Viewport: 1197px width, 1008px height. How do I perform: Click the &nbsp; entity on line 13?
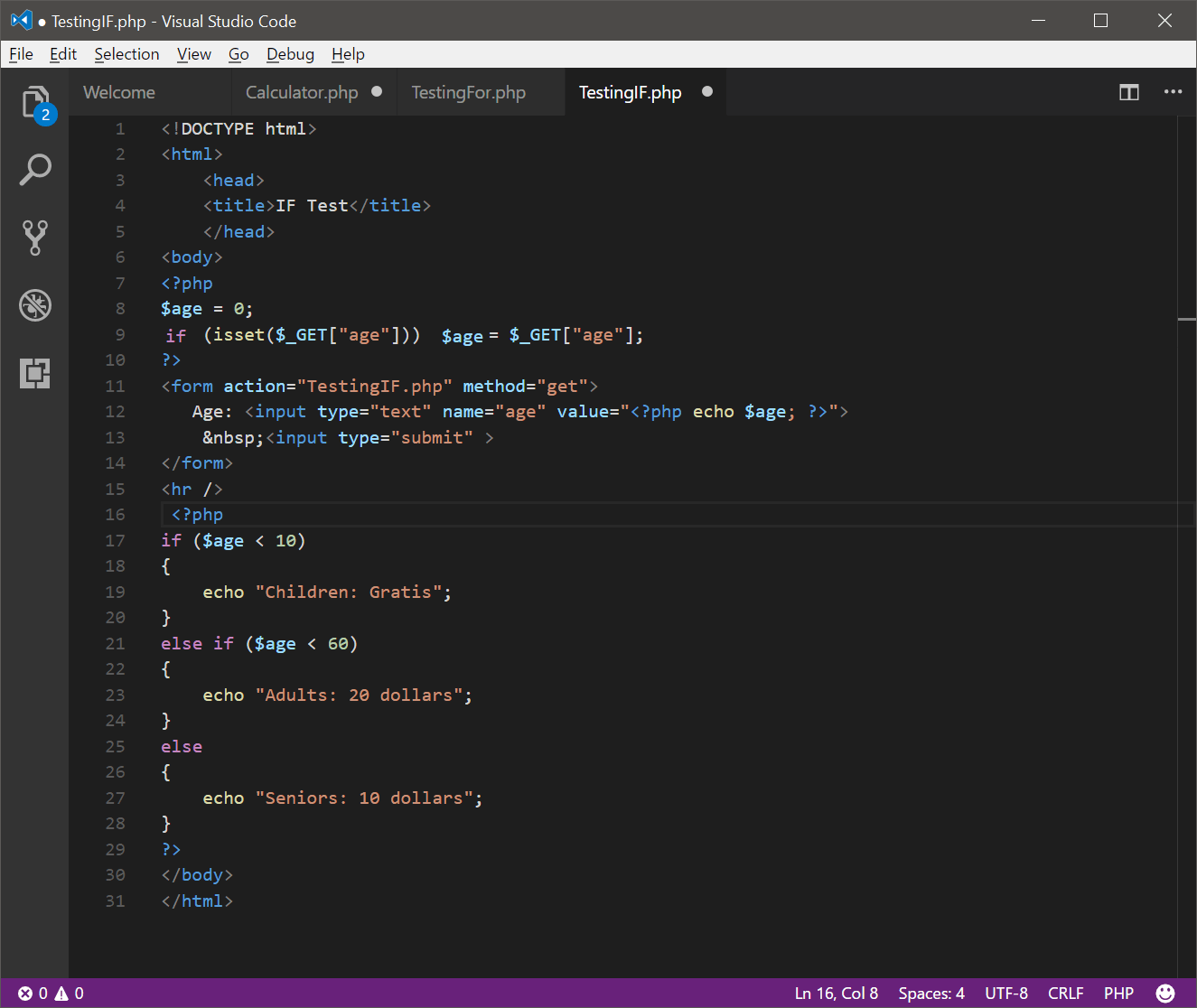[x=233, y=437]
